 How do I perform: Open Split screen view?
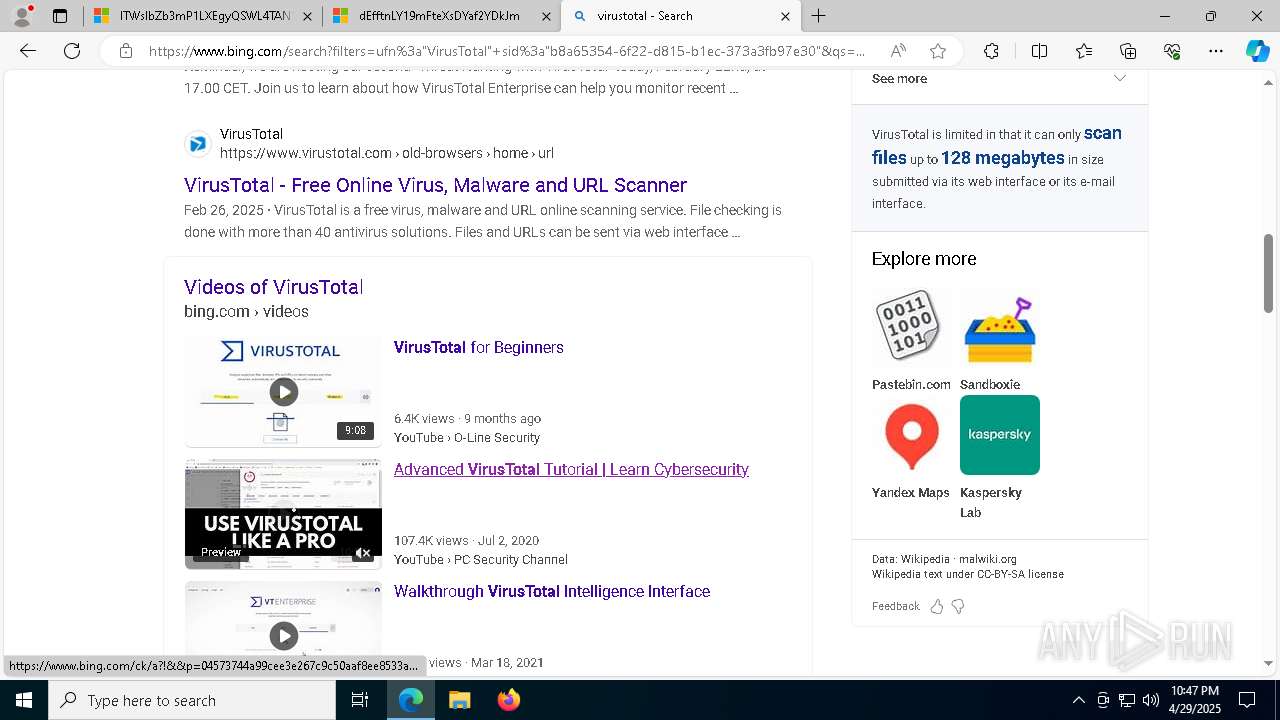pyautogui.click(x=1039, y=51)
